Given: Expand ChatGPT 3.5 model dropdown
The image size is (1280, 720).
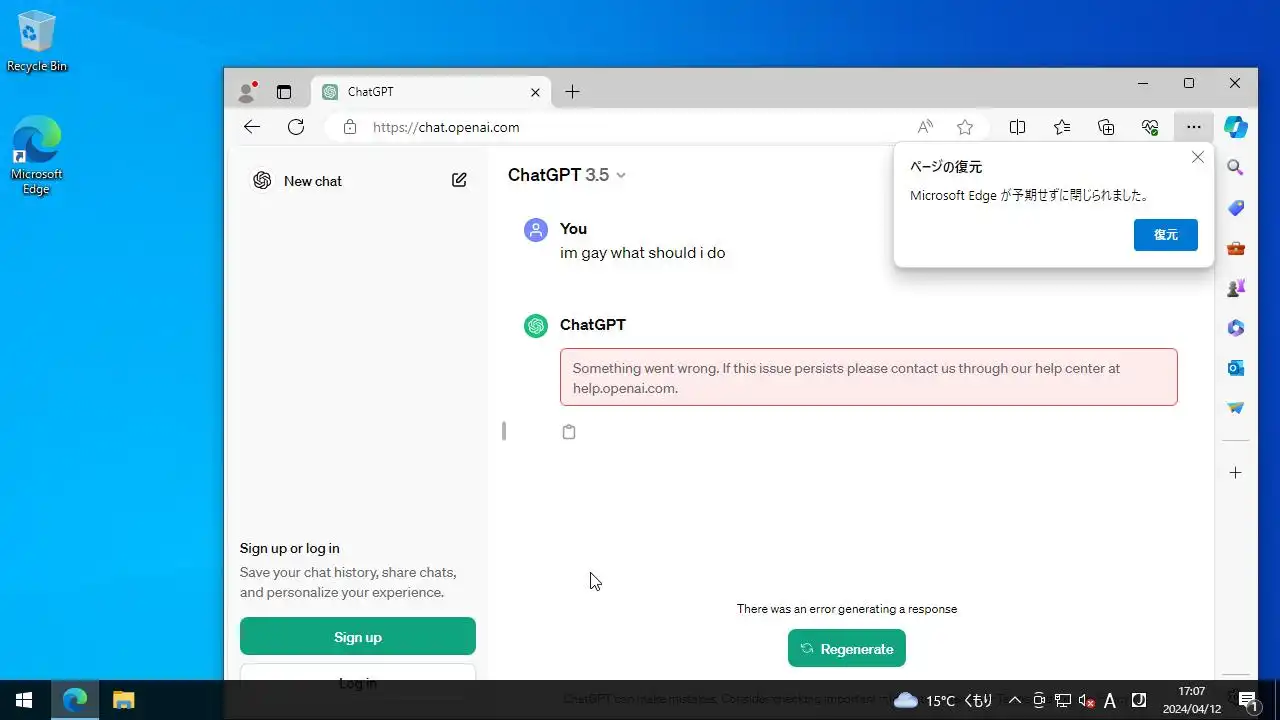Looking at the screenshot, I should pos(567,175).
